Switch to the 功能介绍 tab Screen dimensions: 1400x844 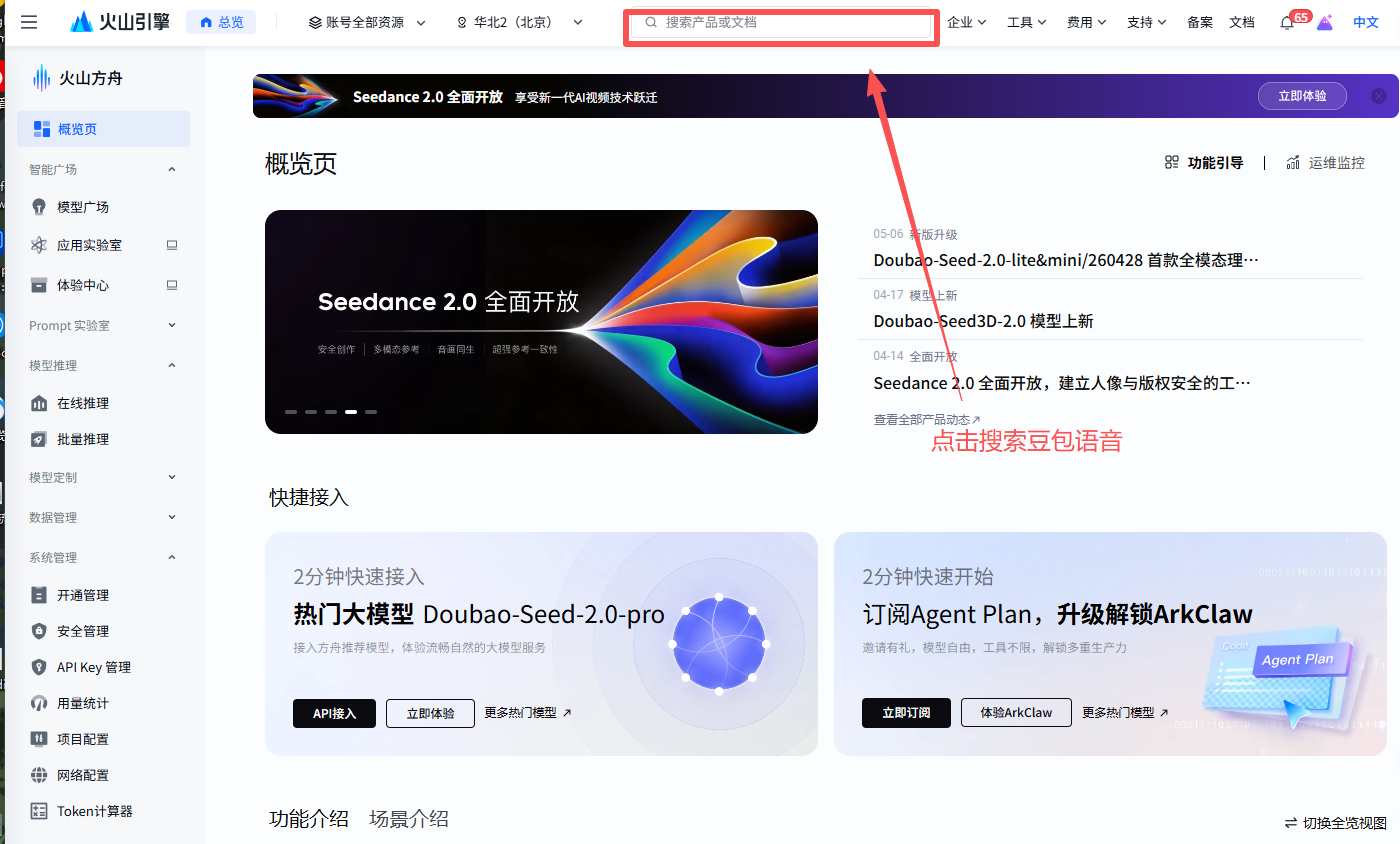(x=309, y=819)
